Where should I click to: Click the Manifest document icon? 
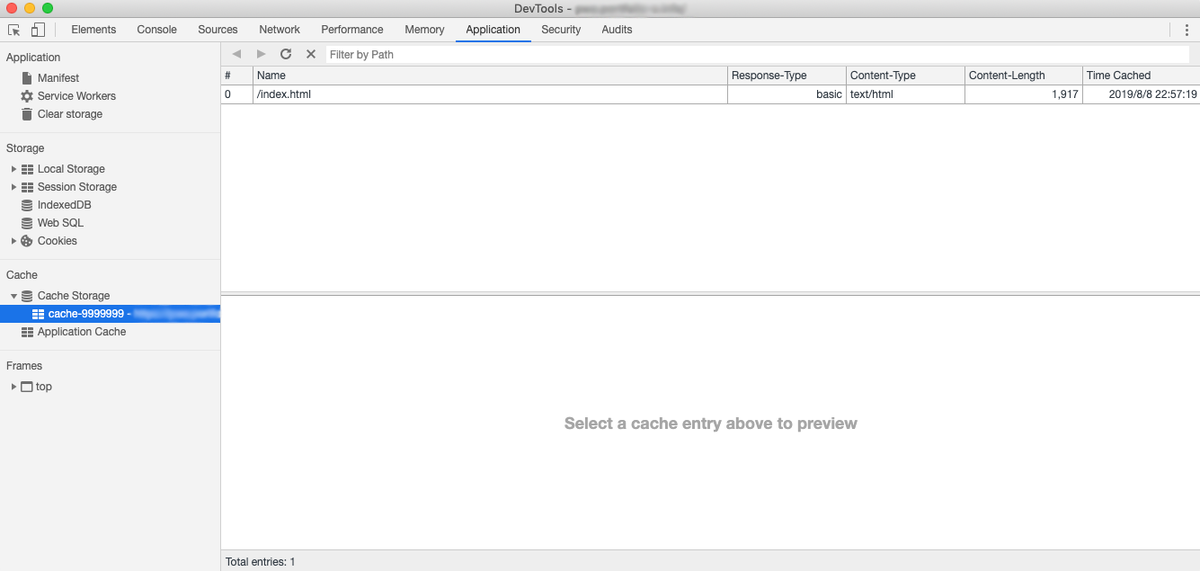tap(27, 78)
